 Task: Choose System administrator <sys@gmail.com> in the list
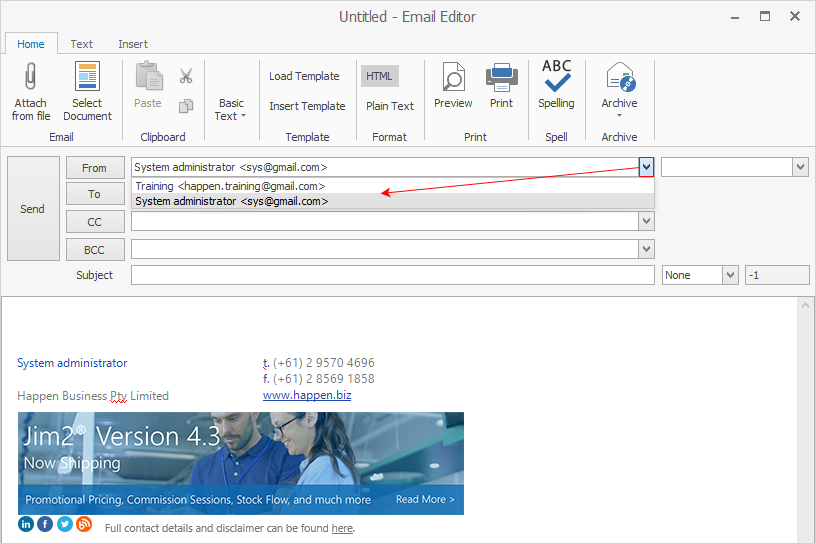(393, 201)
